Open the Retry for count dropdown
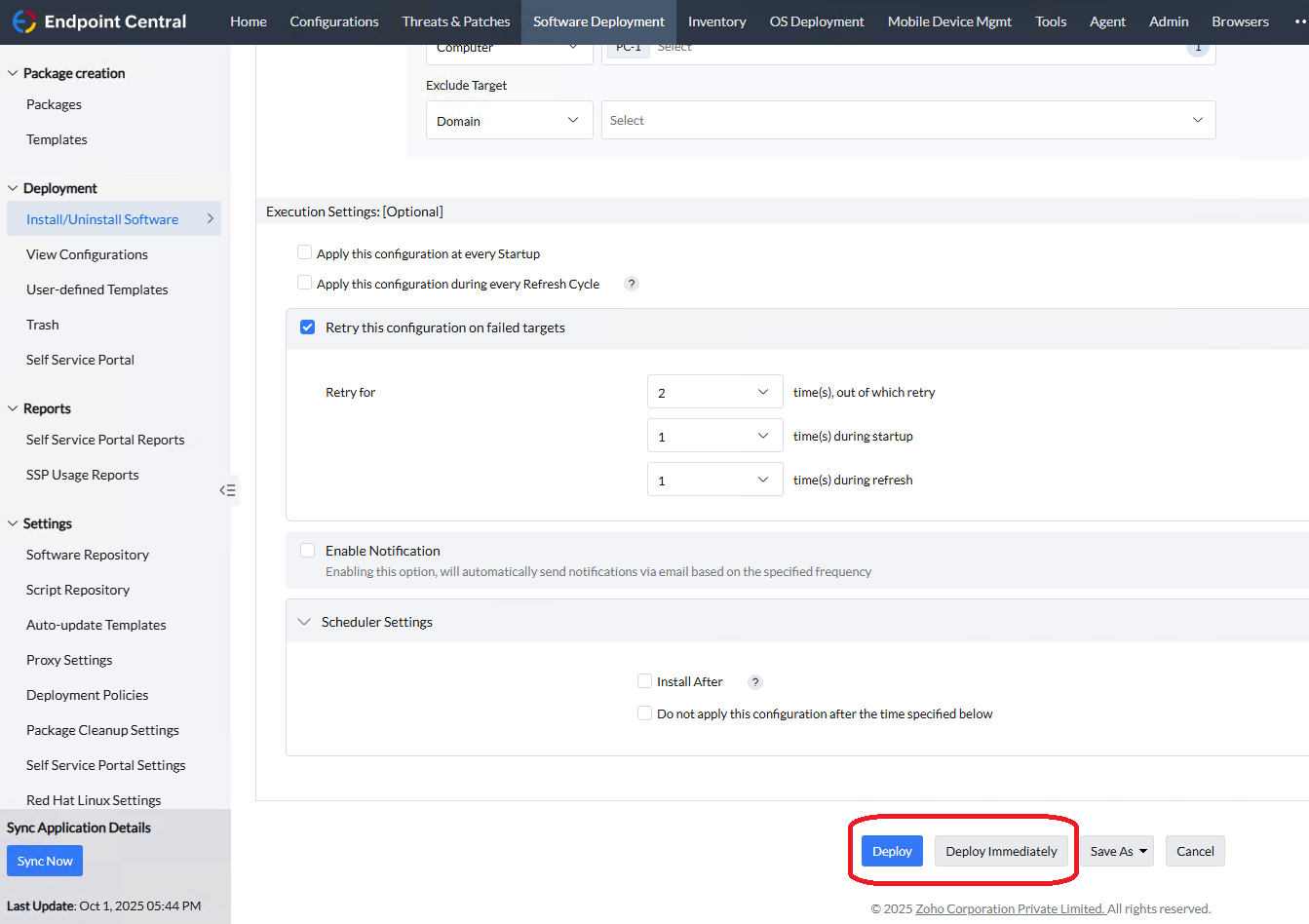Screen dimensions: 1309x924 click(714, 392)
